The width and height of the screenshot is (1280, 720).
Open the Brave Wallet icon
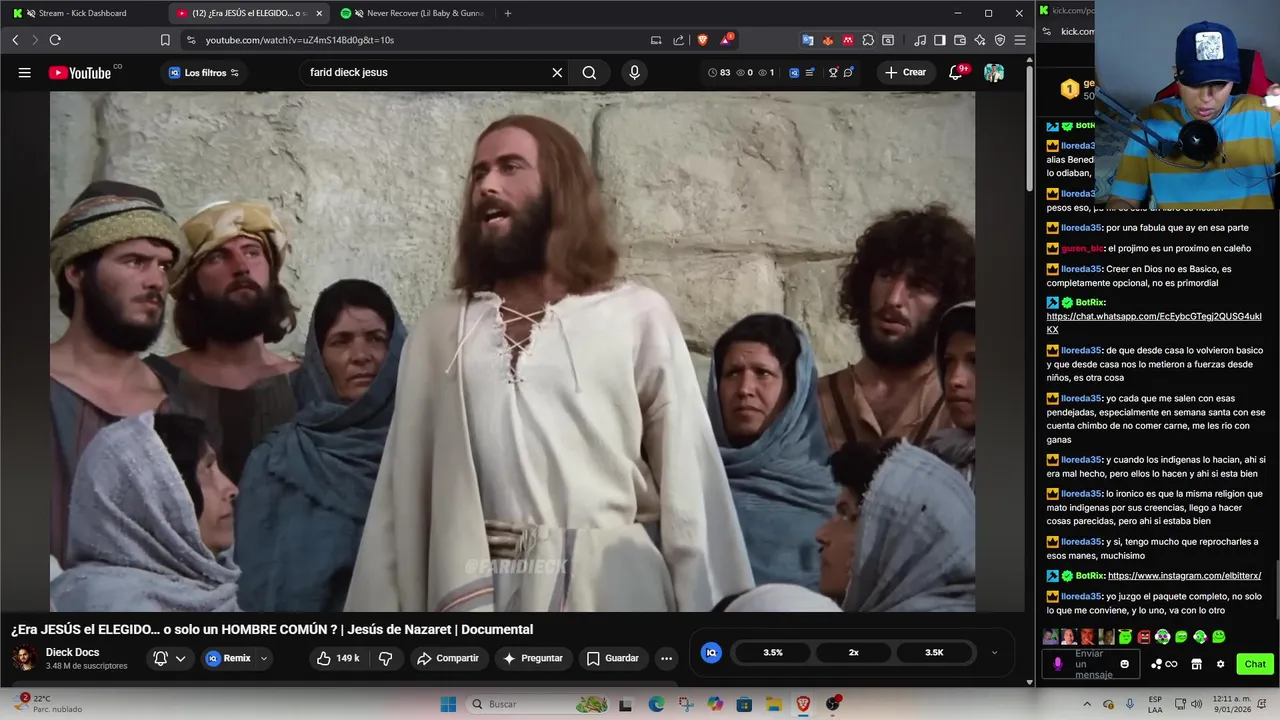pos(960,40)
